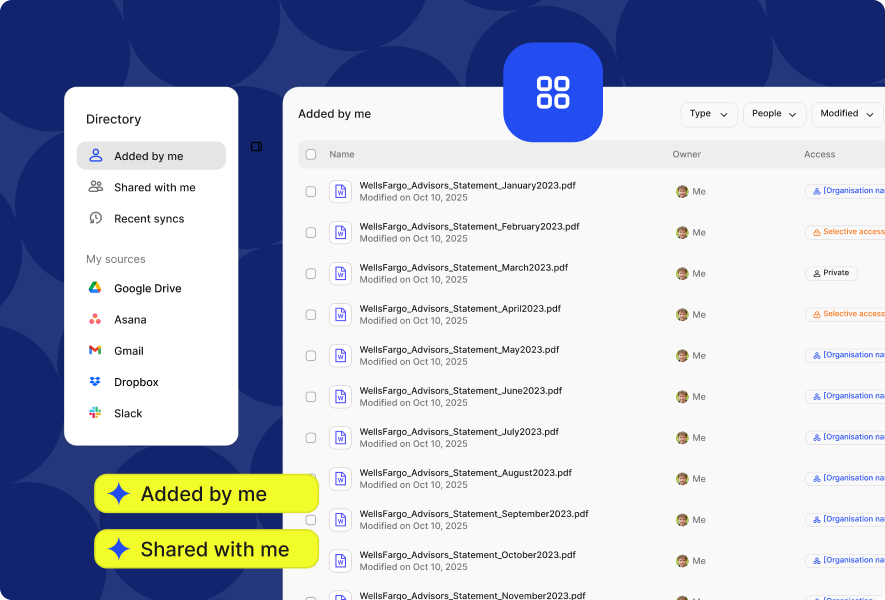
Task: Open Slack source
Action: (128, 413)
